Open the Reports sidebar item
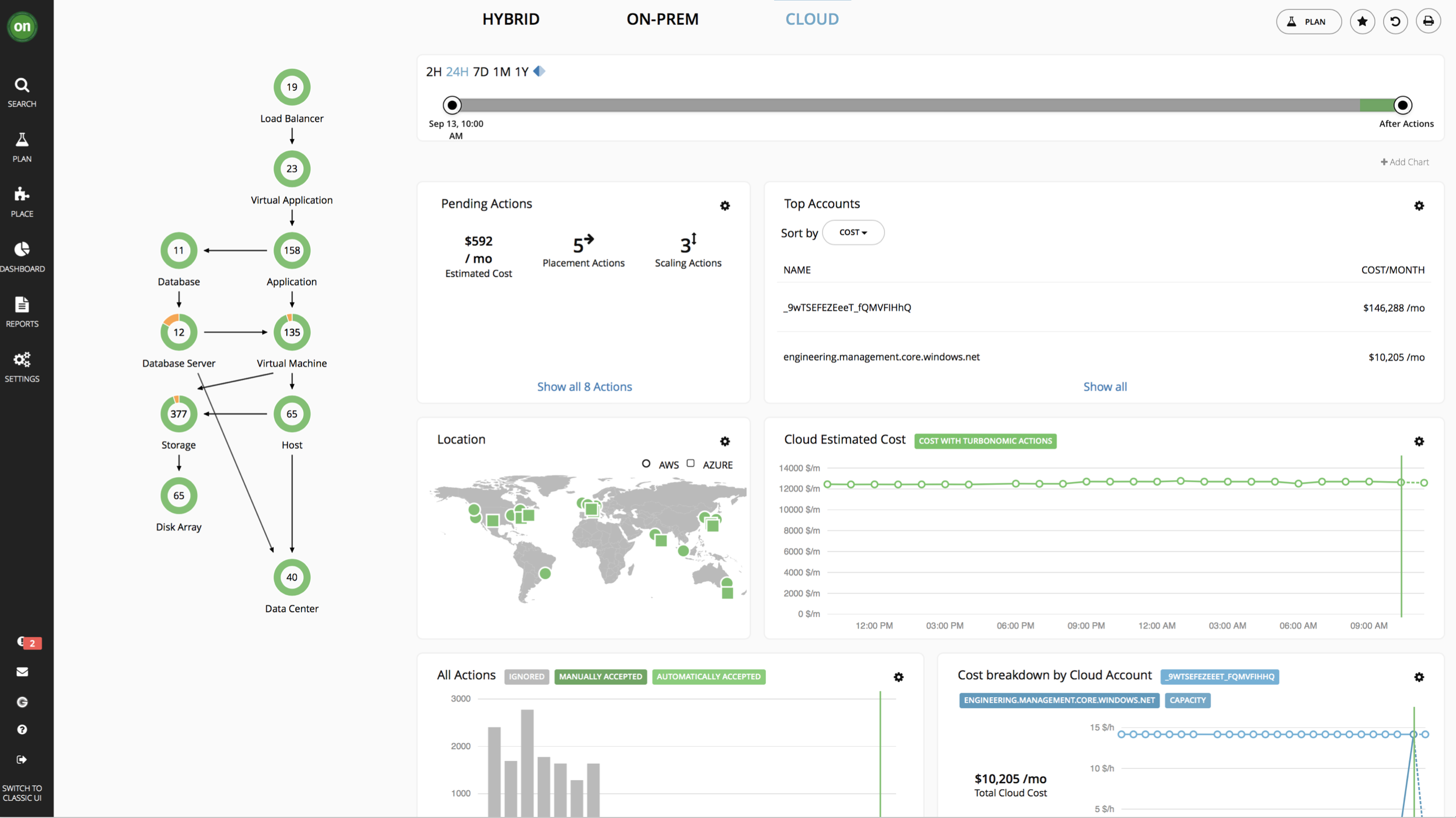 22,312
